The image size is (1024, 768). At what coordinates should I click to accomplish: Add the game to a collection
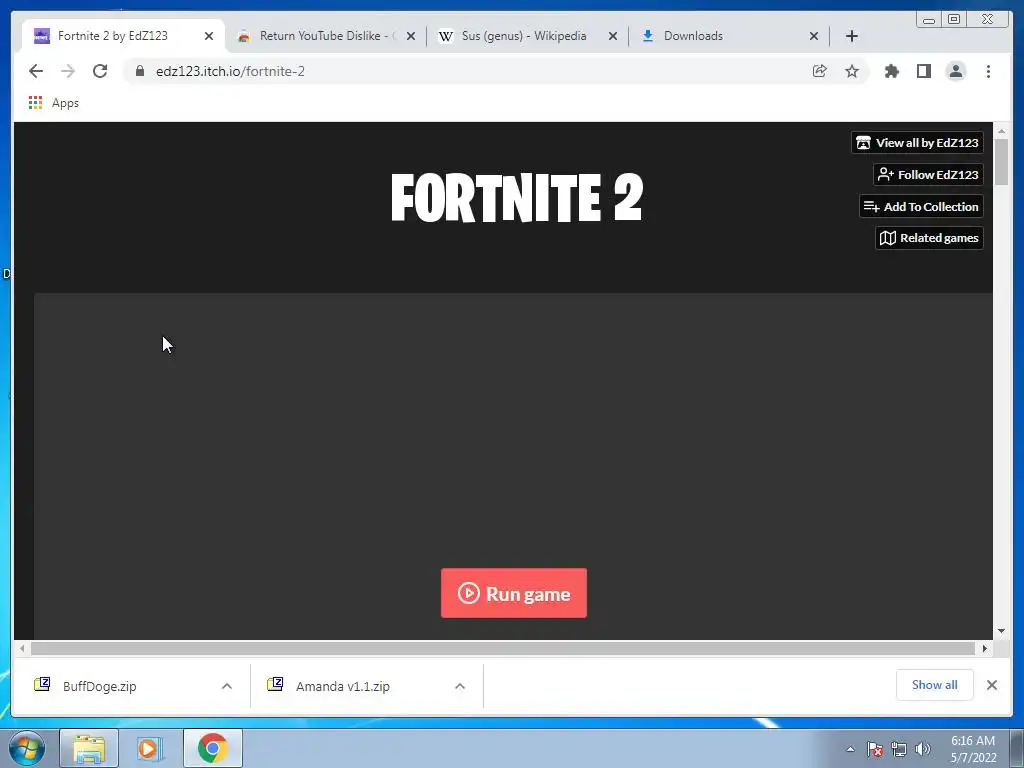coord(921,206)
